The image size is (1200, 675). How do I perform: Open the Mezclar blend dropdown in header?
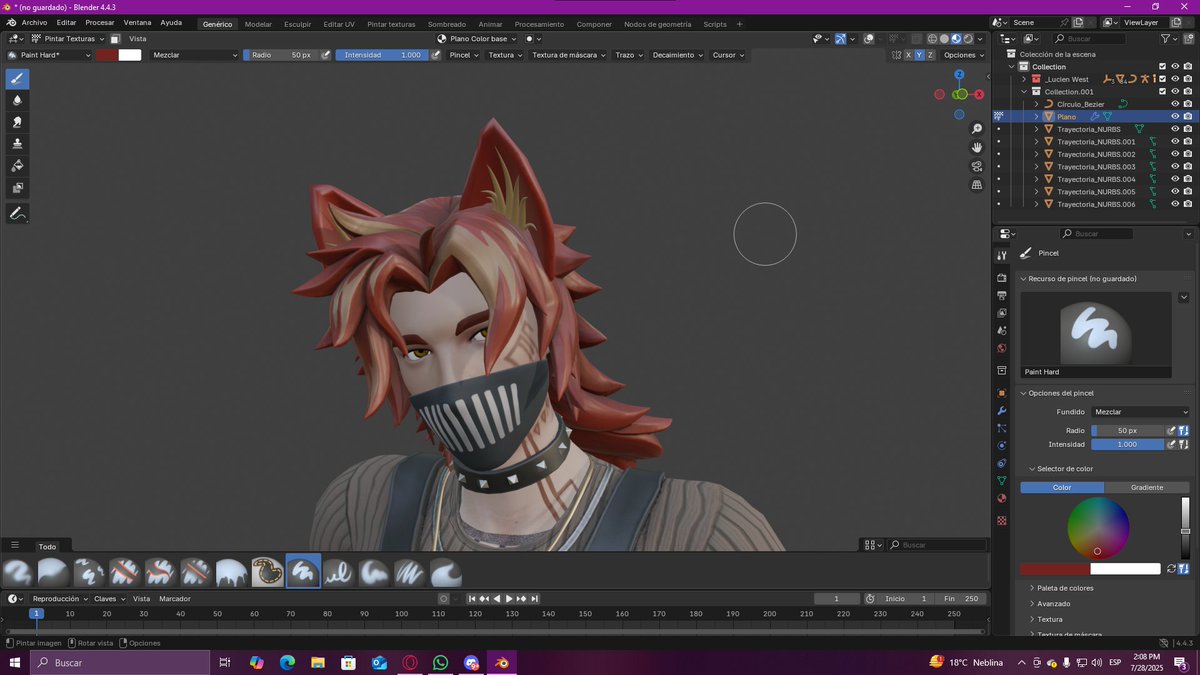(x=195, y=55)
